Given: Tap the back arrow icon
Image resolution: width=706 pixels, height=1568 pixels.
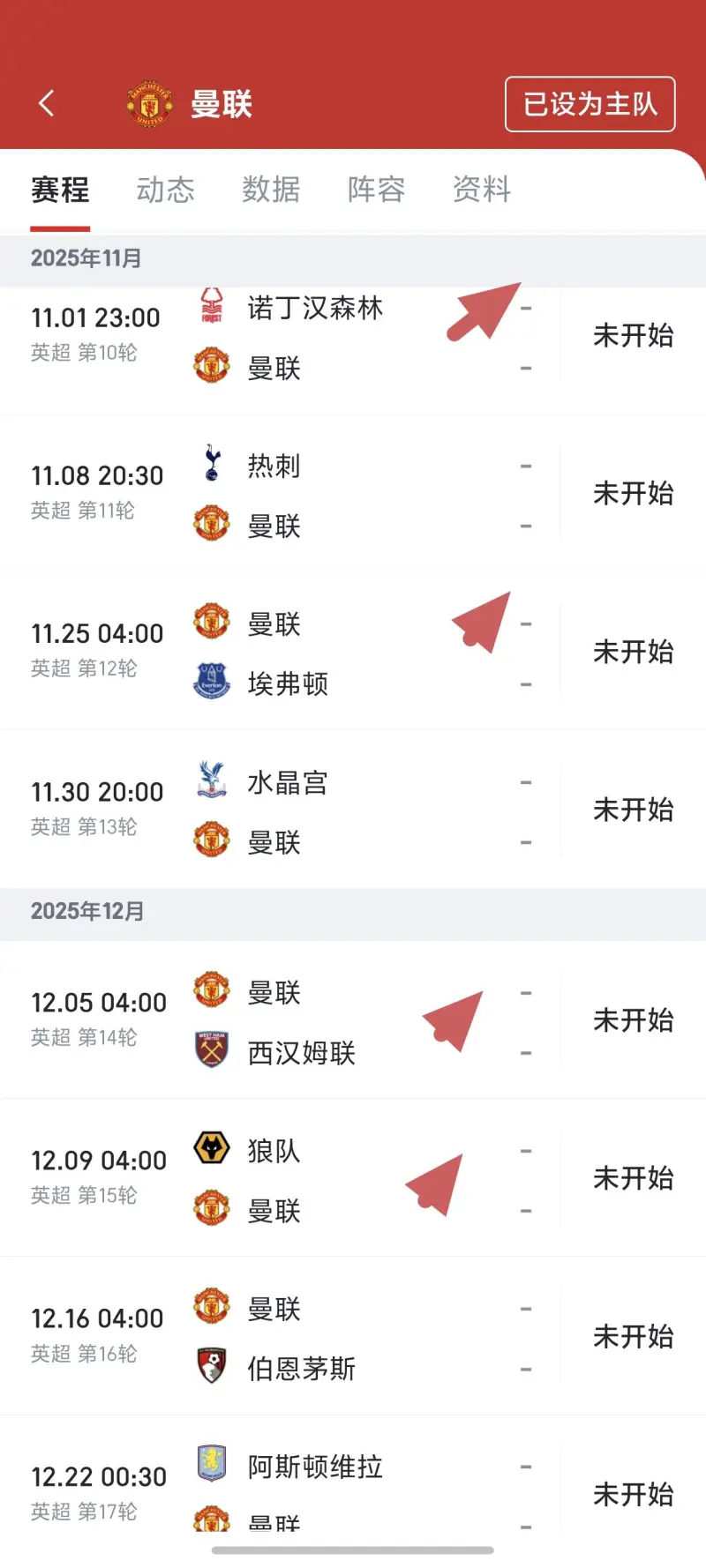Looking at the screenshot, I should tap(47, 104).
